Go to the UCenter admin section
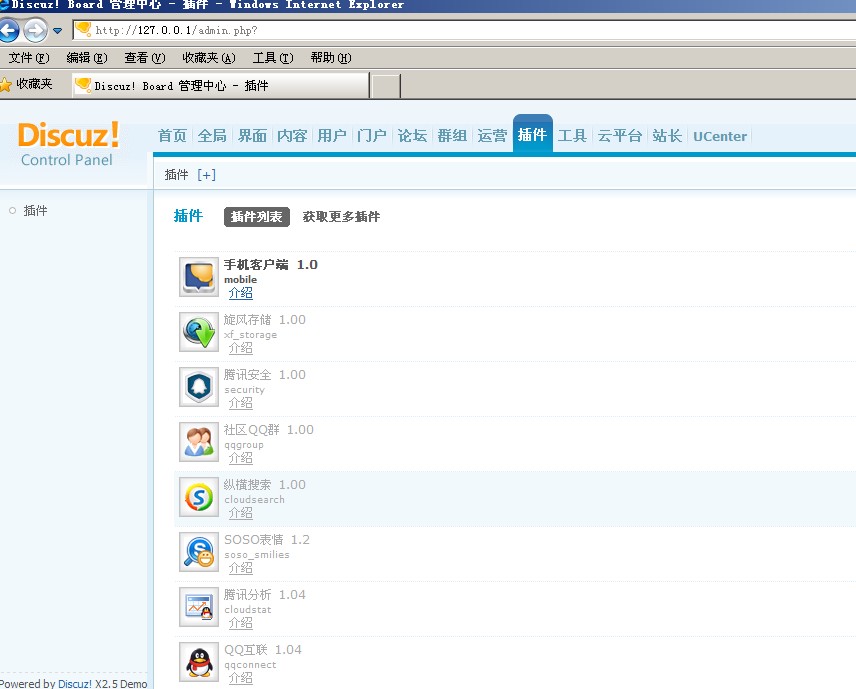Screen dimensions: 856x689 pos(720,136)
